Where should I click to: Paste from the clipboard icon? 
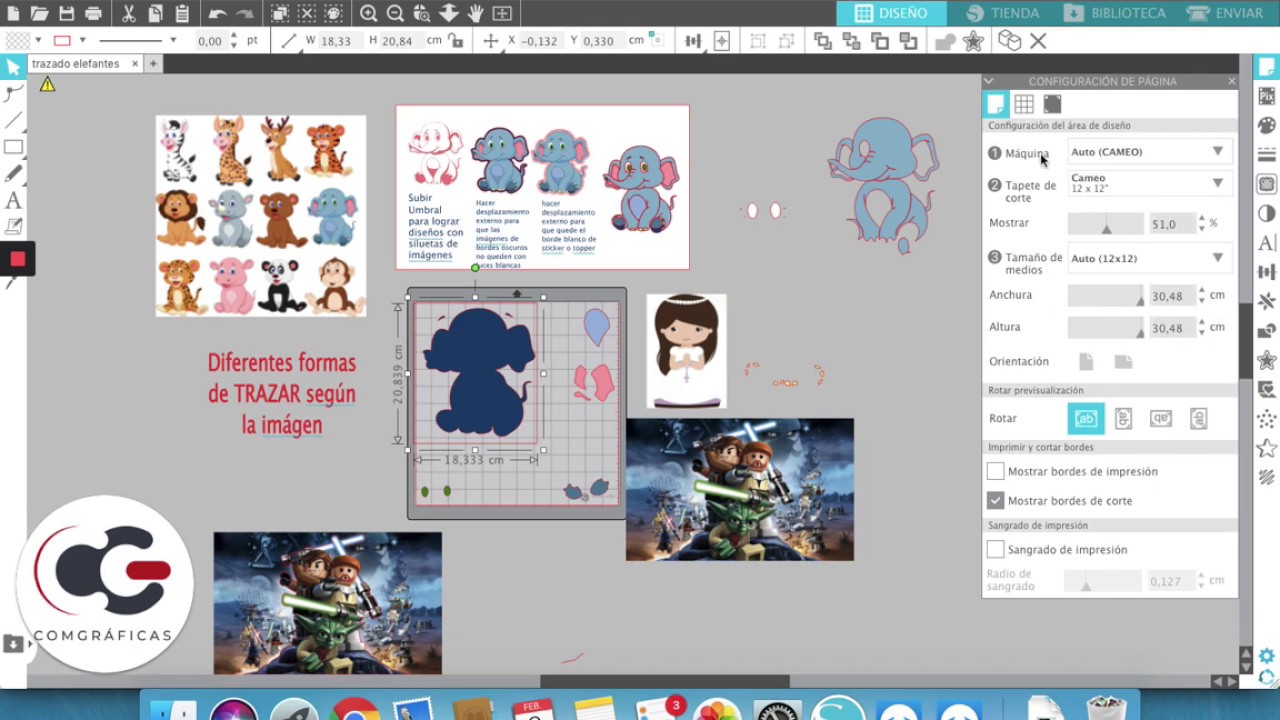coord(182,14)
